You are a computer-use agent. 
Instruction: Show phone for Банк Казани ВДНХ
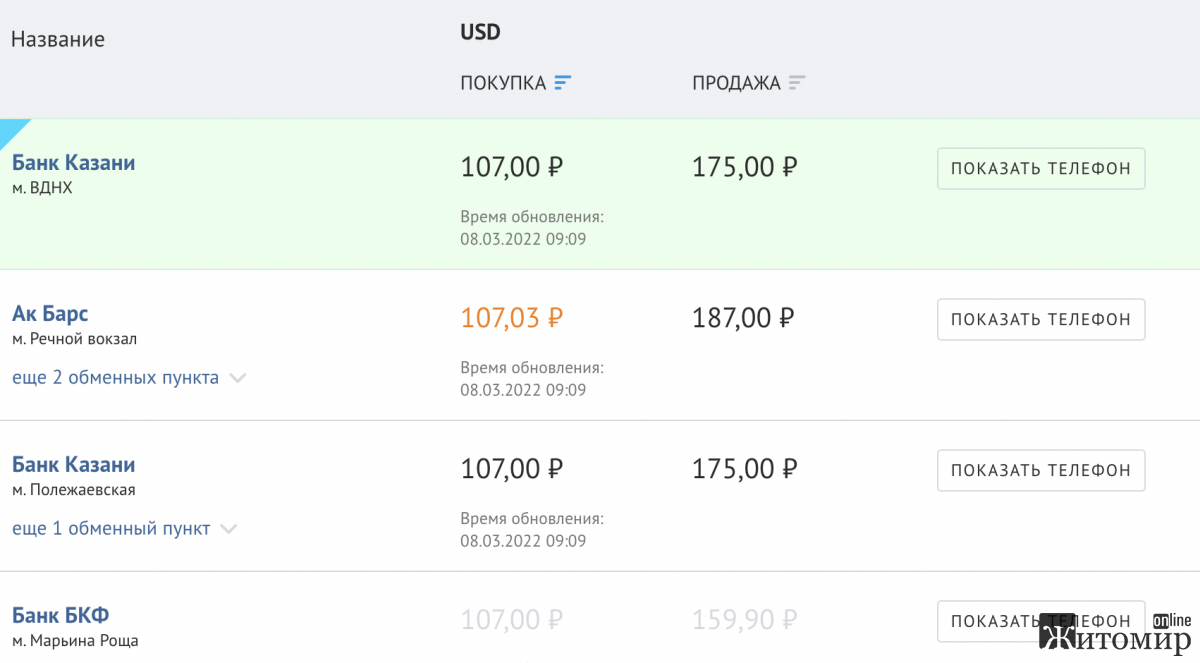pyautogui.click(x=1041, y=168)
